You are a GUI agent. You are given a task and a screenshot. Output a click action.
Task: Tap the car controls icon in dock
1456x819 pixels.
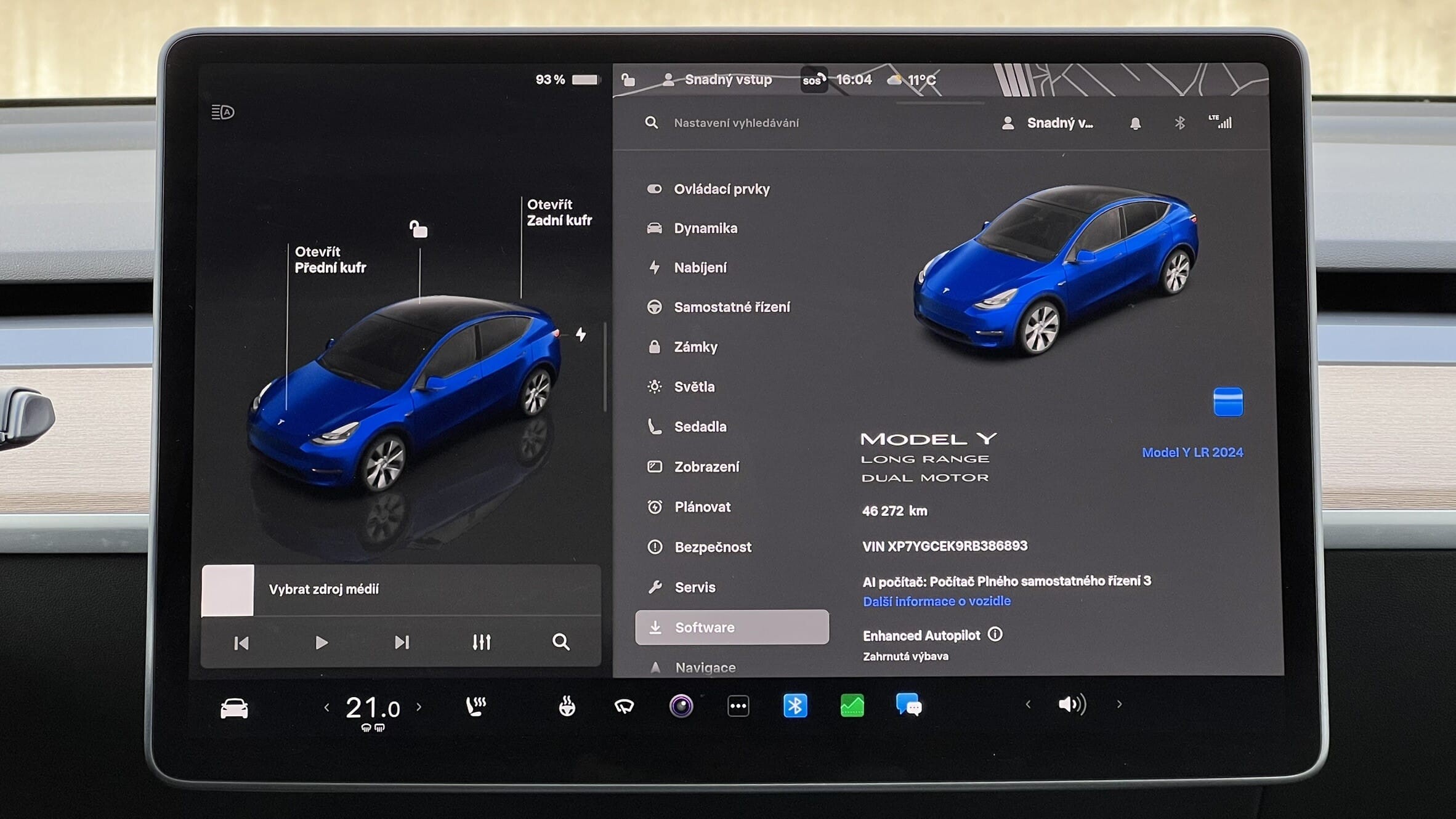[x=234, y=708]
